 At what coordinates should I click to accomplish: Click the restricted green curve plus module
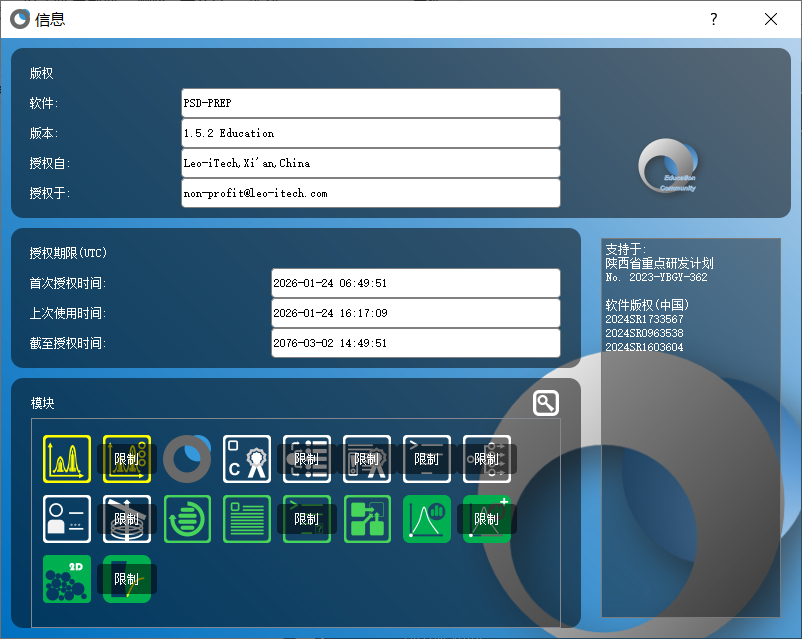pos(487,519)
